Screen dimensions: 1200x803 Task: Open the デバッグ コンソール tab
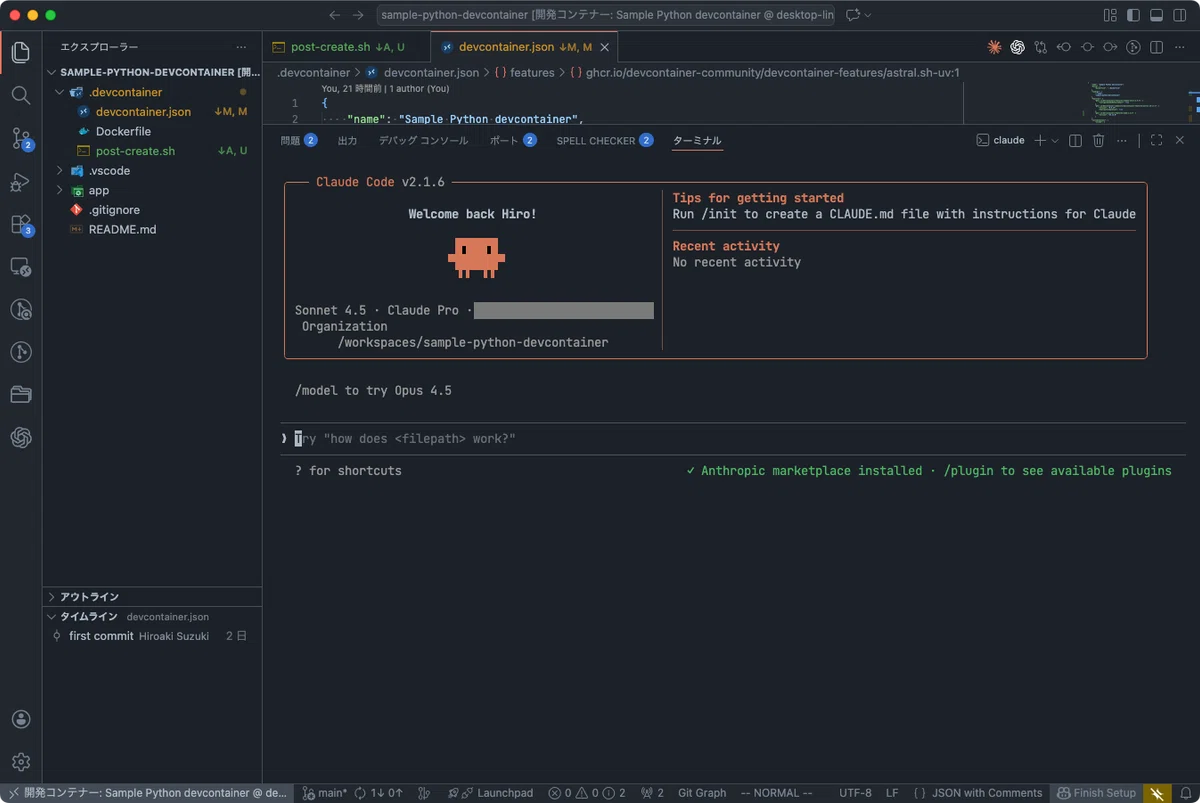click(423, 141)
